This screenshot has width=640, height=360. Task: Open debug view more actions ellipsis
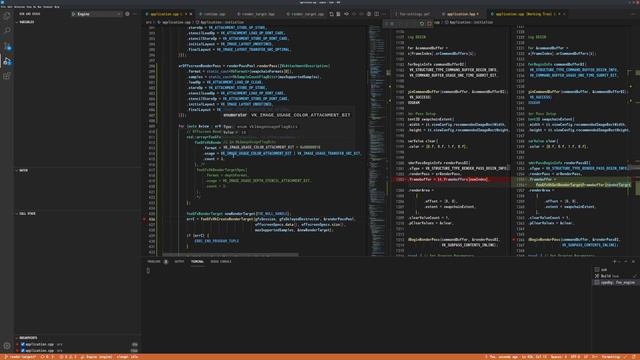[135, 14]
